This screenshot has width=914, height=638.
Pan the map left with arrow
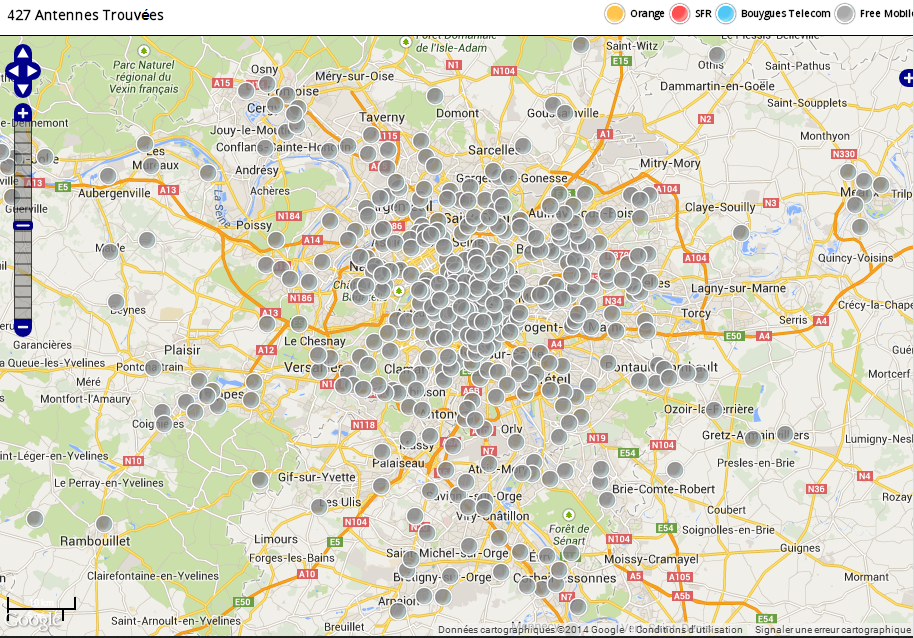coord(11,71)
